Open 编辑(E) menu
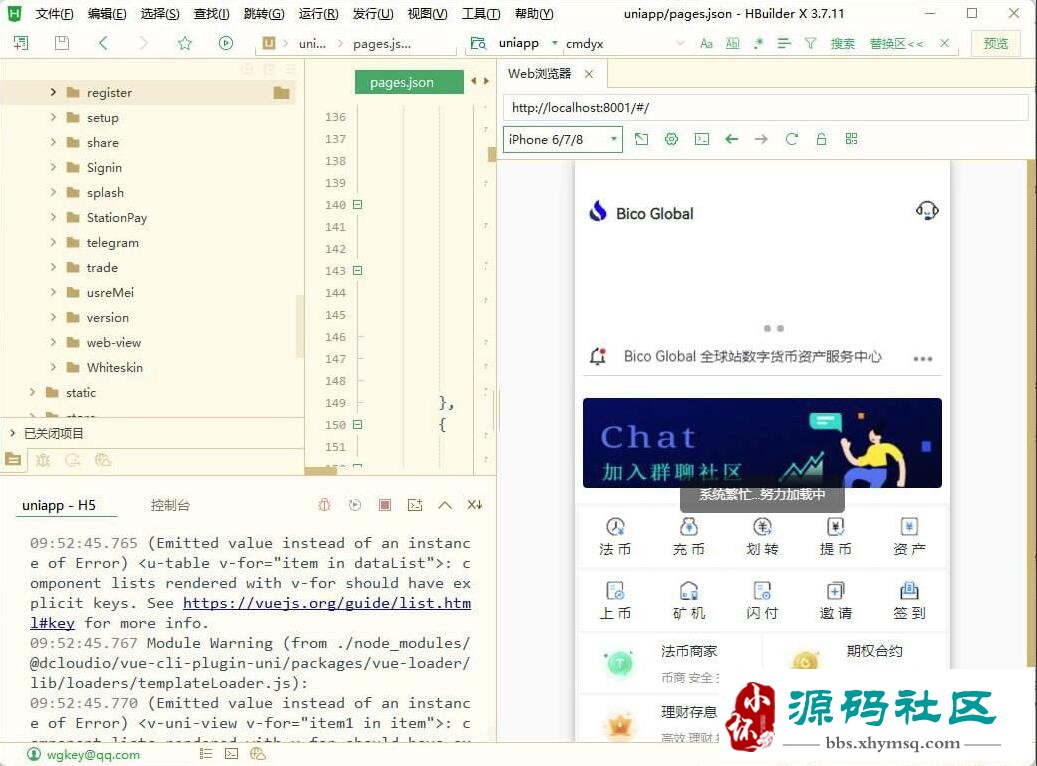1037x766 pixels. coord(107,13)
